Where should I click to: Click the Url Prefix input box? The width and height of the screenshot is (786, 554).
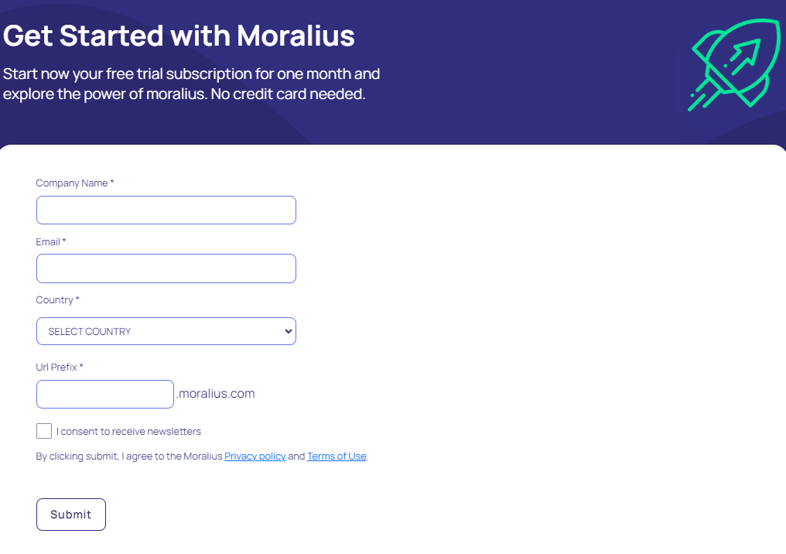click(x=105, y=394)
